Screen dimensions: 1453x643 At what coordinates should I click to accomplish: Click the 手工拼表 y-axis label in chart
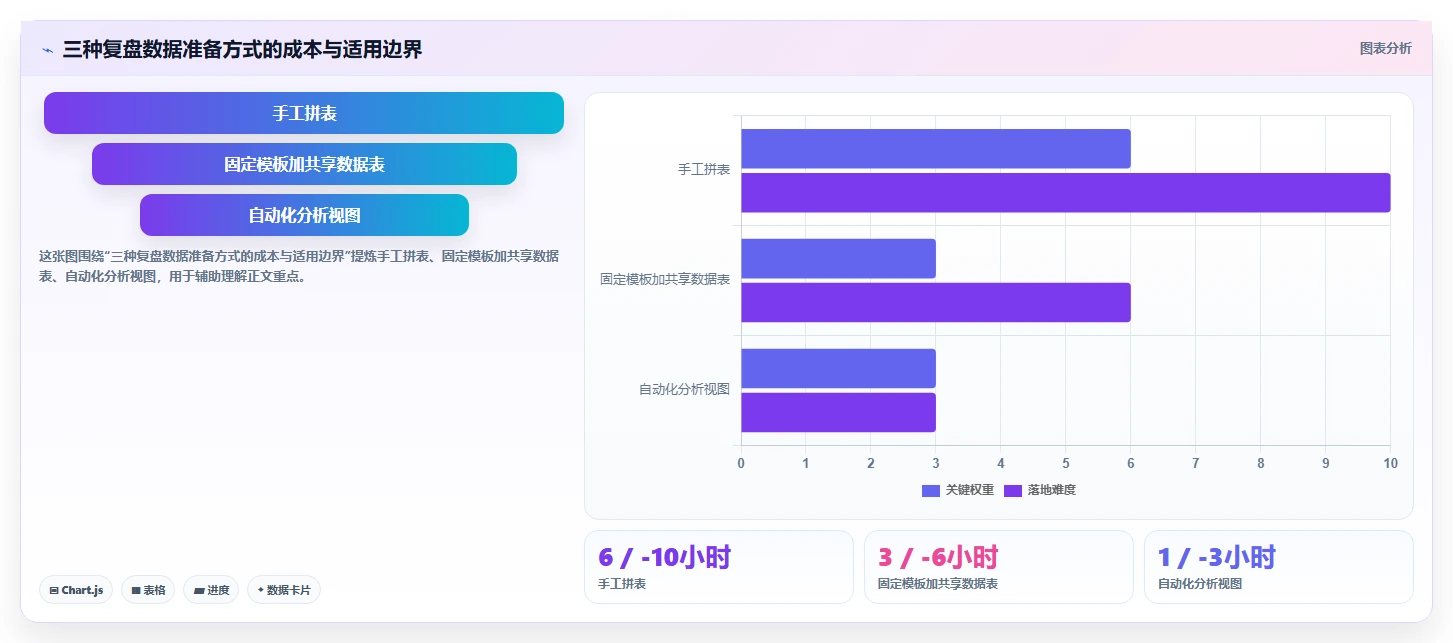pyautogui.click(x=704, y=170)
